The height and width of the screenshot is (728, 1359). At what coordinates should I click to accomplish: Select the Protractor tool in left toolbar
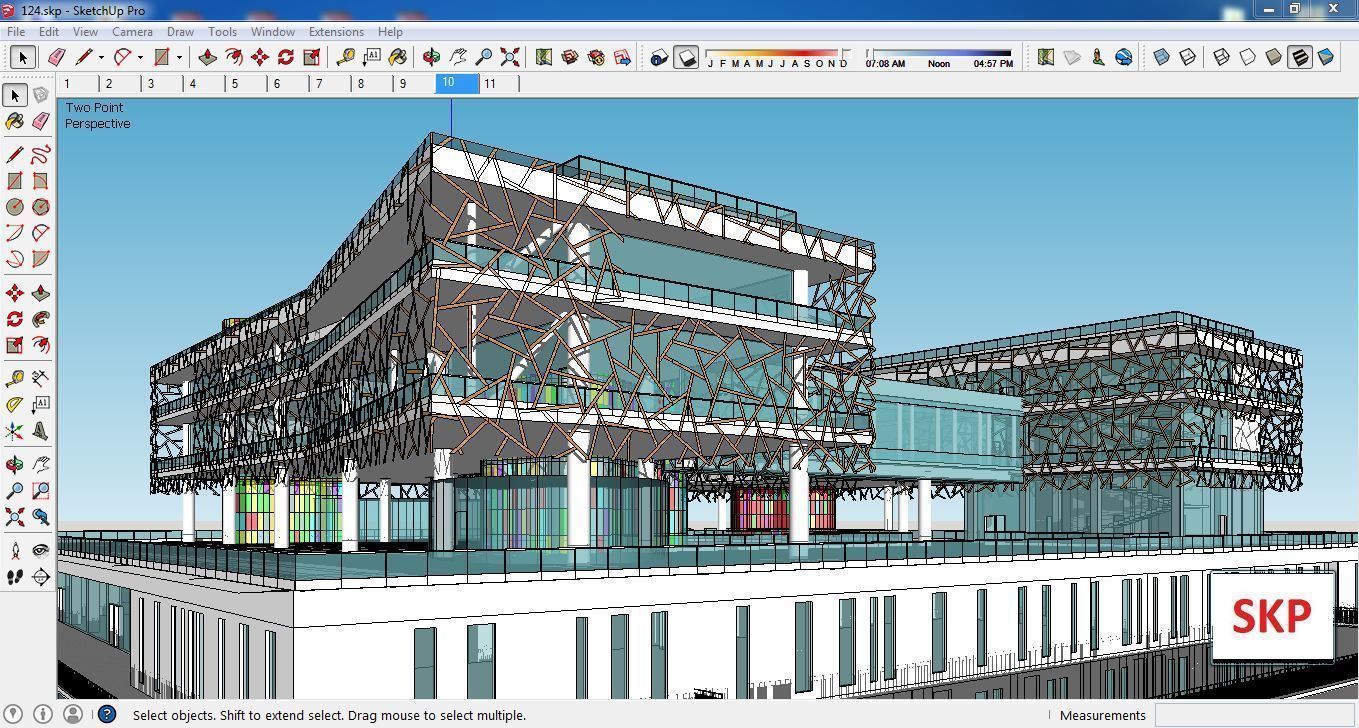pyautogui.click(x=14, y=405)
